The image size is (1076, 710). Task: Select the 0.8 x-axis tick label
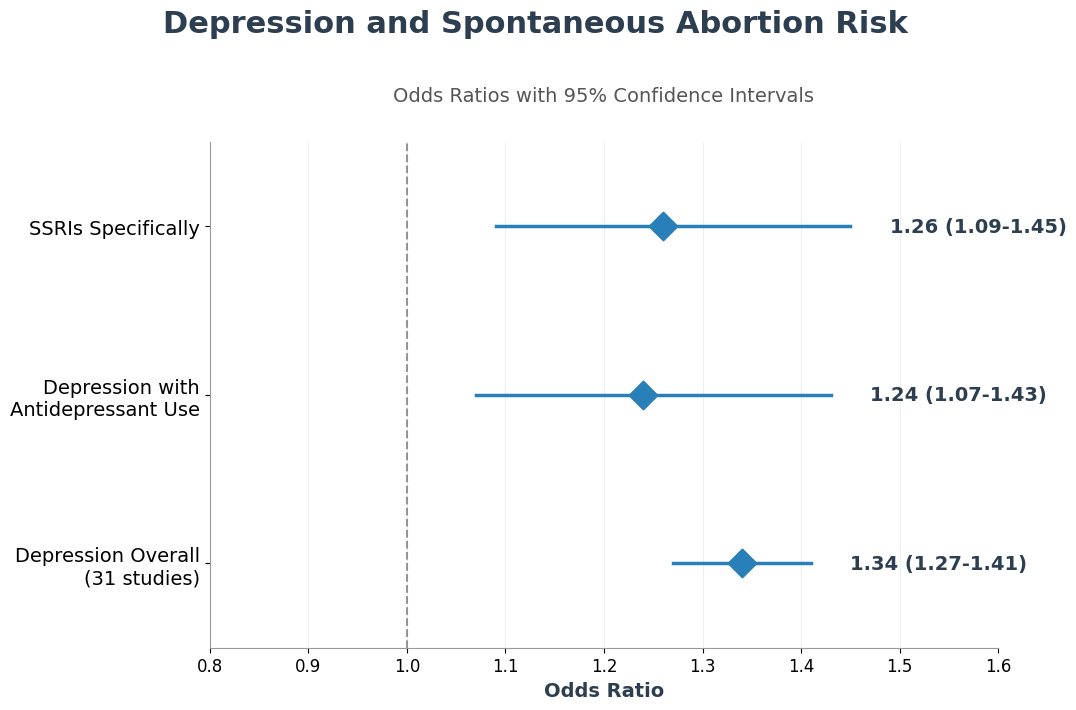coord(210,666)
